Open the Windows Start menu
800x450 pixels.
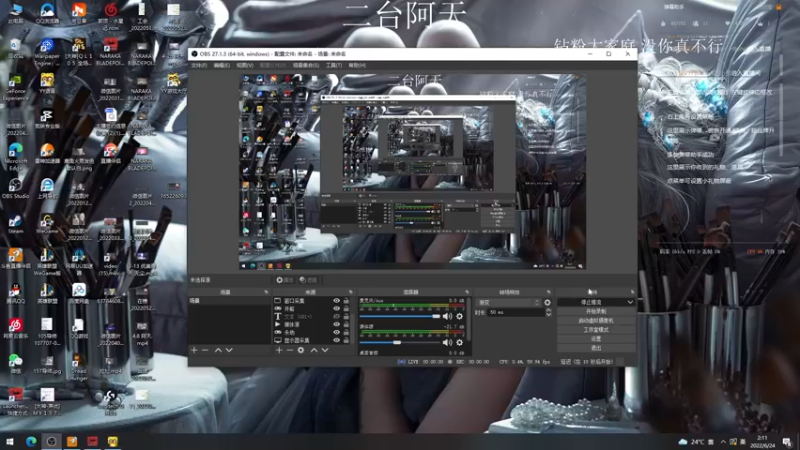[9, 441]
